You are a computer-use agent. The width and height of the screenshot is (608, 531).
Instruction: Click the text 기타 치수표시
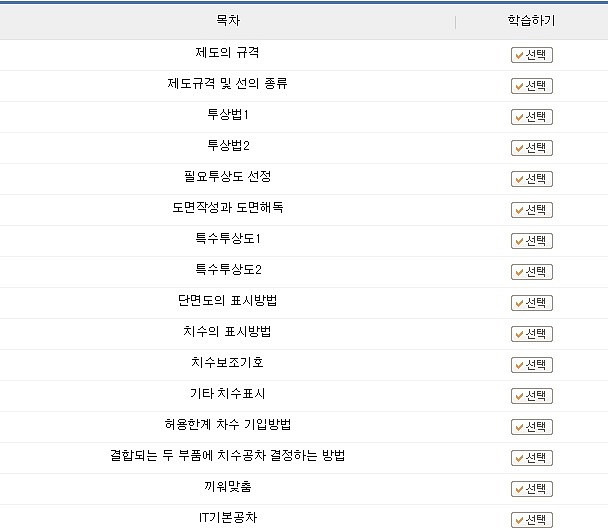(x=228, y=394)
